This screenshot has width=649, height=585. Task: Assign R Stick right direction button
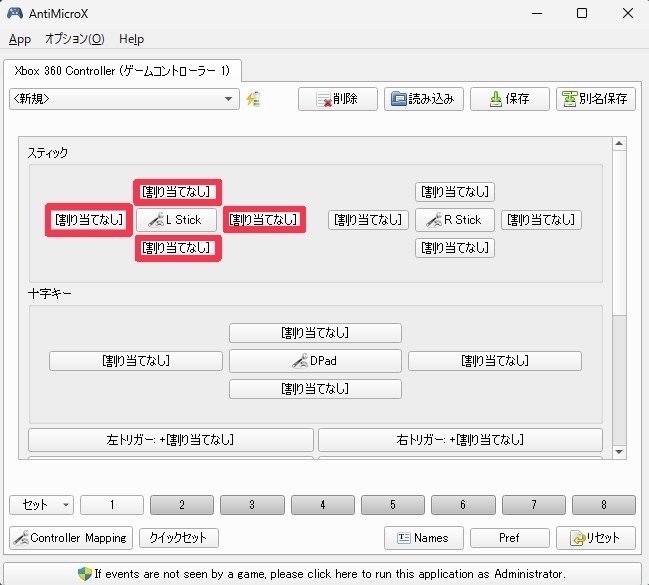541,220
